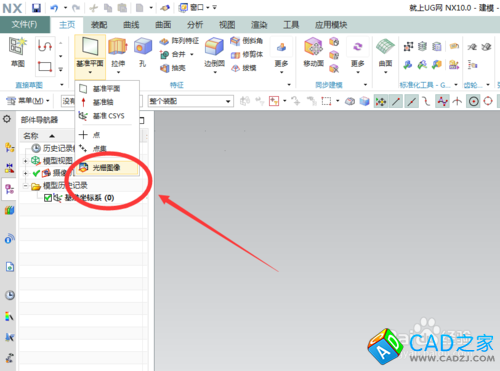The image size is (500, 371).
Task: Toggle snap to pole zigzag icon
Action: pos(442,101)
